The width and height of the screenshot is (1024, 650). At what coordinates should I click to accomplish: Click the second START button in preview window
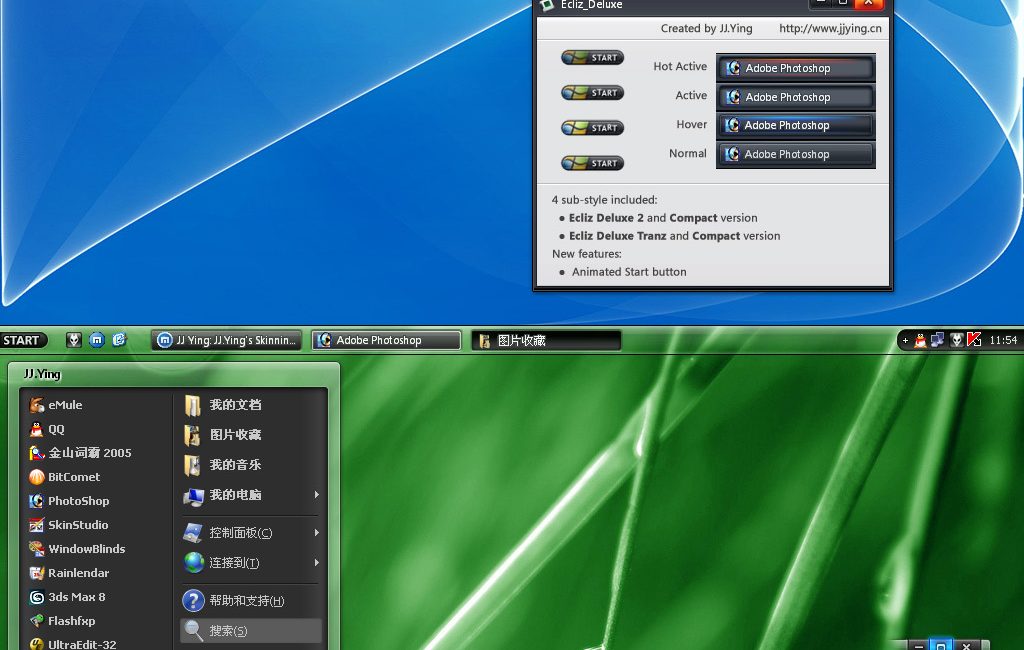click(592, 93)
